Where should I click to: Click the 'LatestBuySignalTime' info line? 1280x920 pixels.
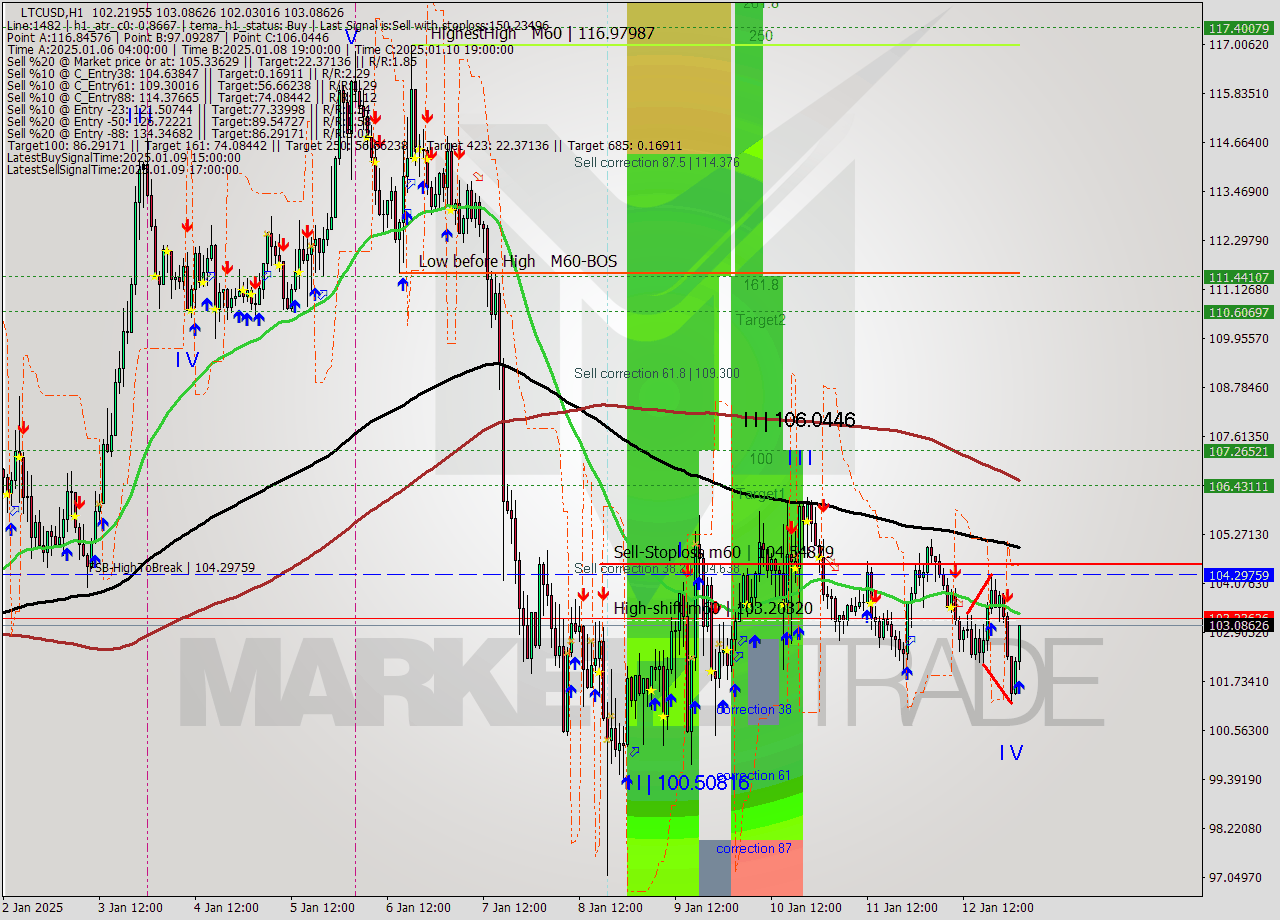(123, 157)
